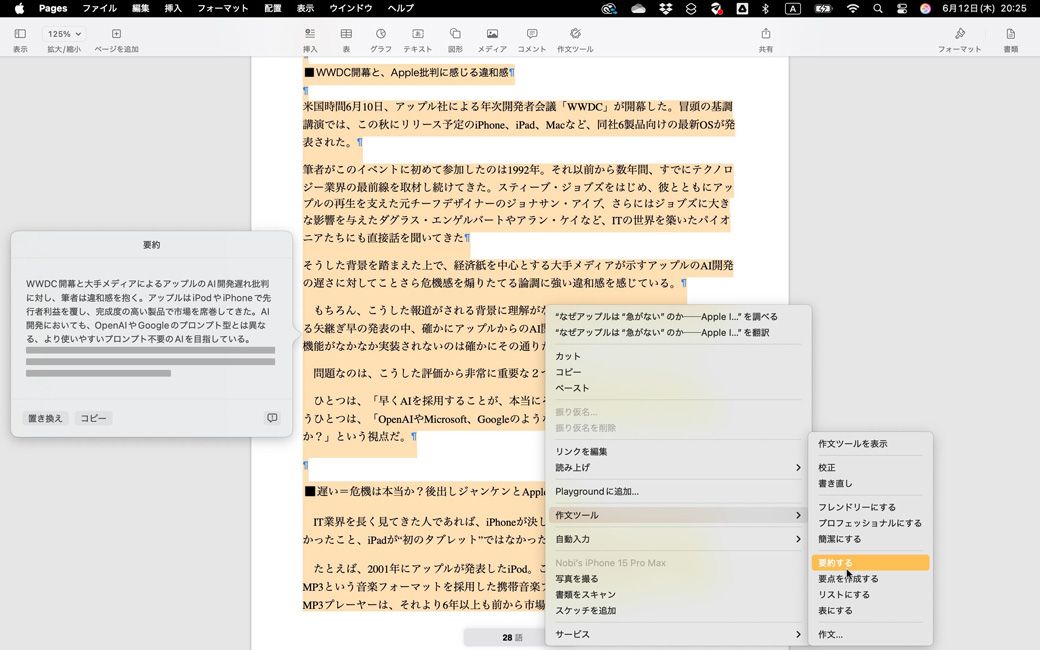This screenshot has height=650, width=1040.
Task: Open the ウインドウ menu
Action: pos(351,9)
